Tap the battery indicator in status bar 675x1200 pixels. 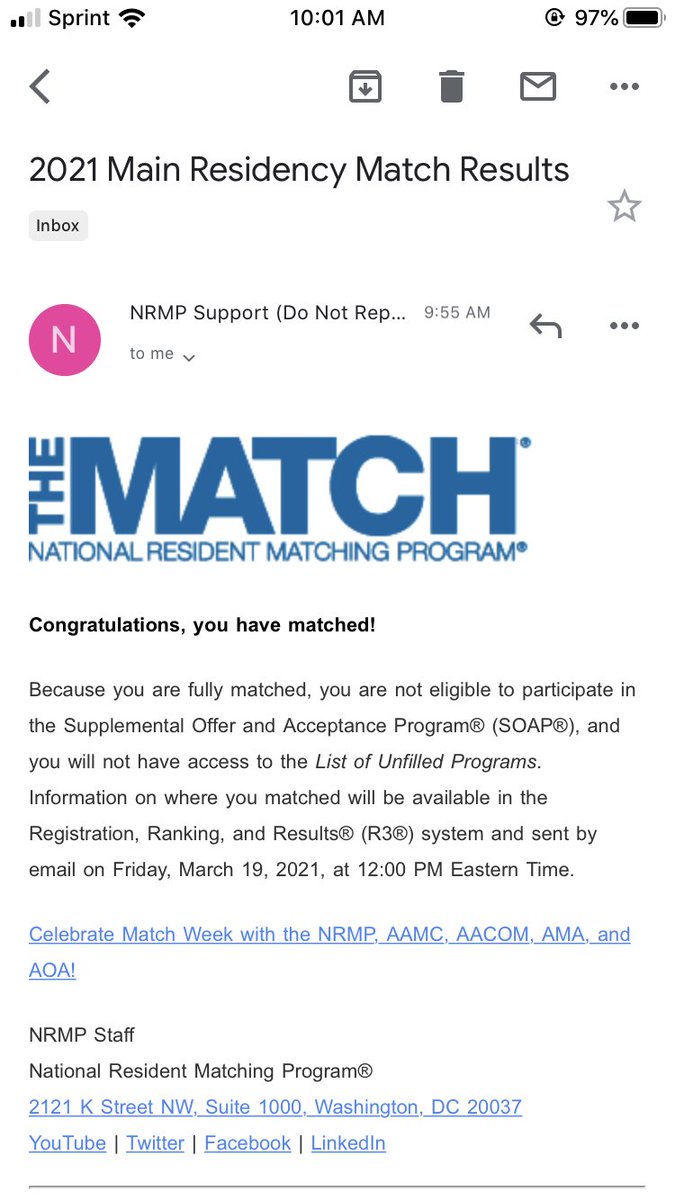coord(644,17)
